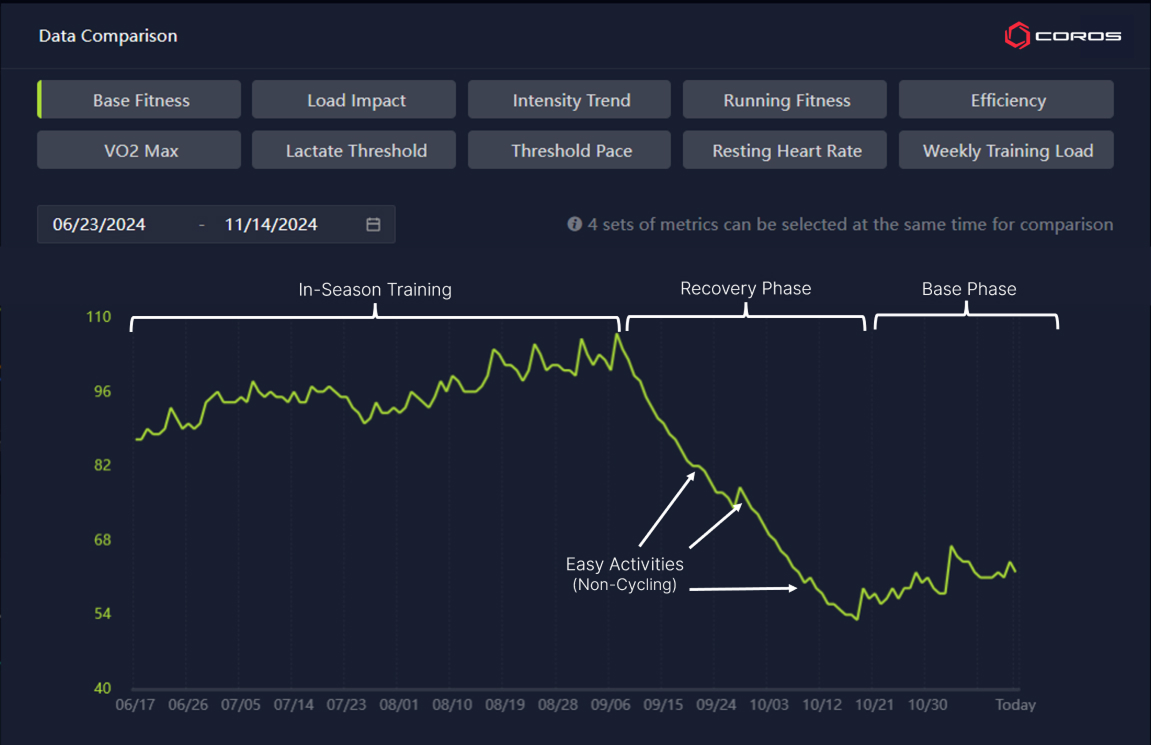Edit the end date 11/14/2024

pyautogui.click(x=271, y=225)
